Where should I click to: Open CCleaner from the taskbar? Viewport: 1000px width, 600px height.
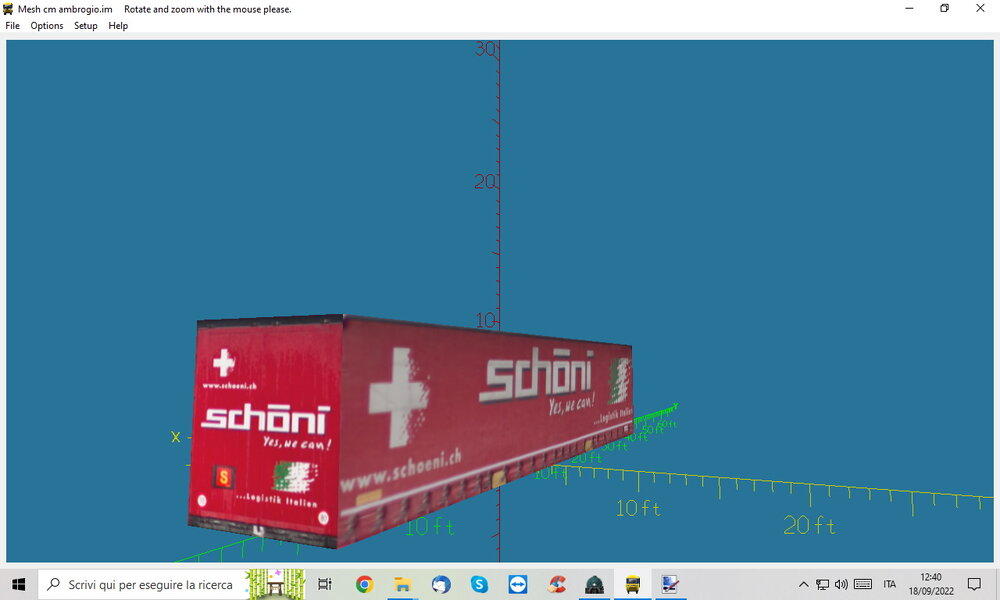556,584
